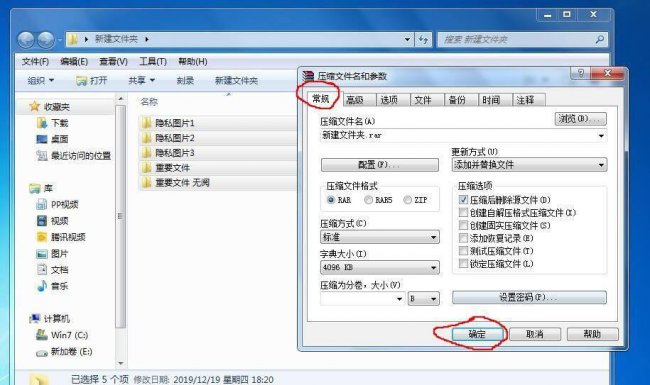Select the RAR format radio button

click(331, 200)
